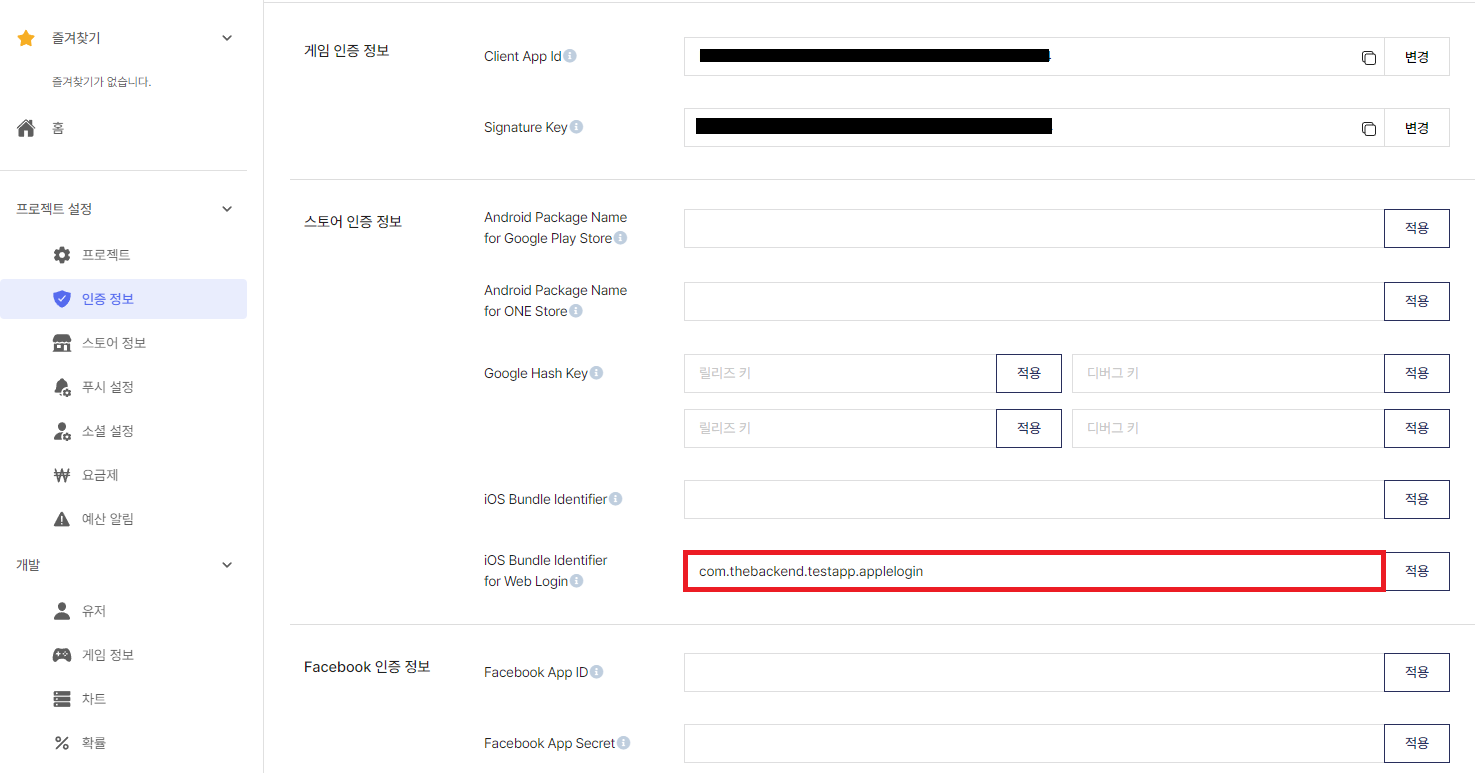The image size is (1475, 773).
Task: Collapse the 즐겨찾기 section chevron
Action: coord(227,38)
